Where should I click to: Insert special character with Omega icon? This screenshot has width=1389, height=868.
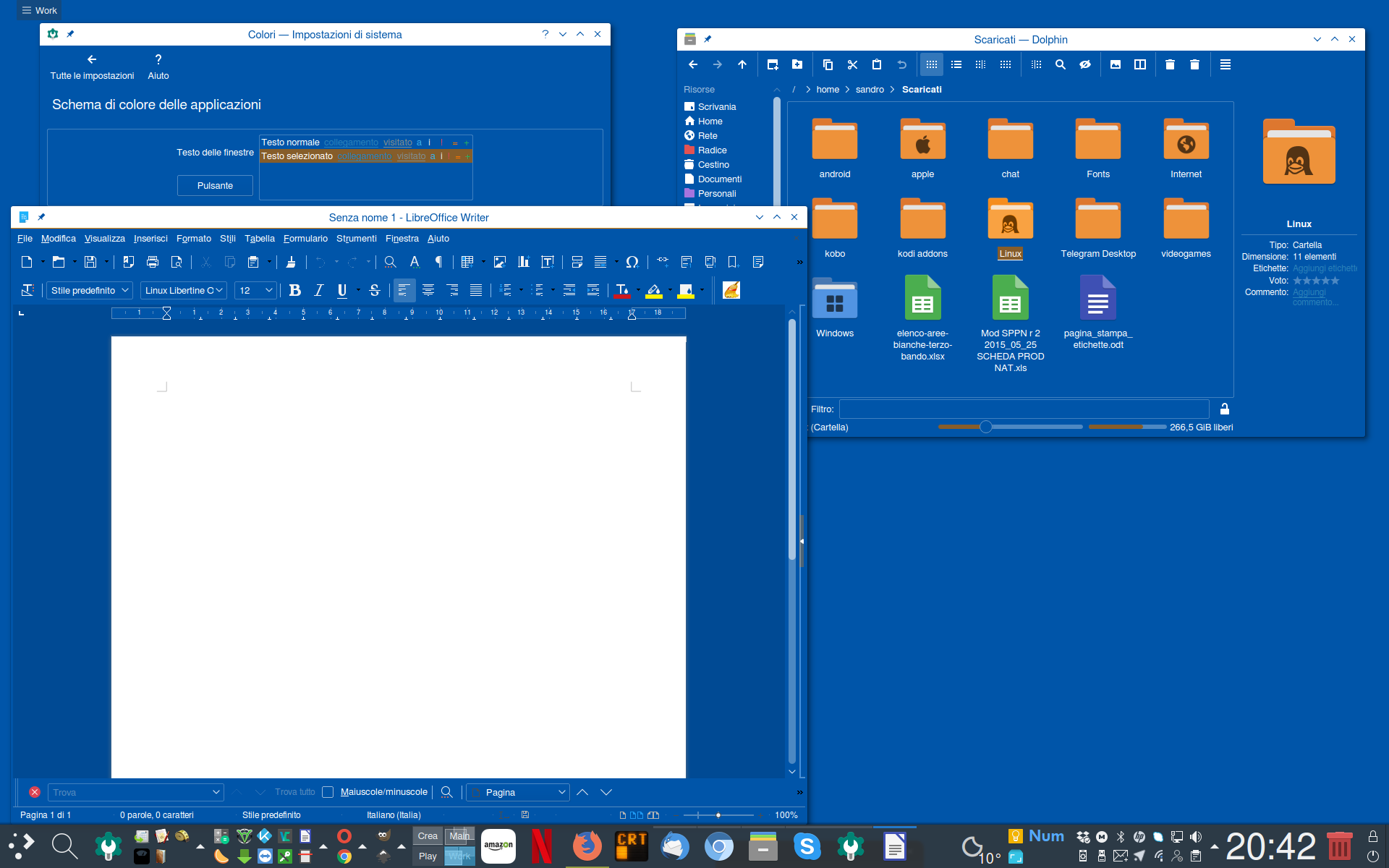(x=632, y=262)
